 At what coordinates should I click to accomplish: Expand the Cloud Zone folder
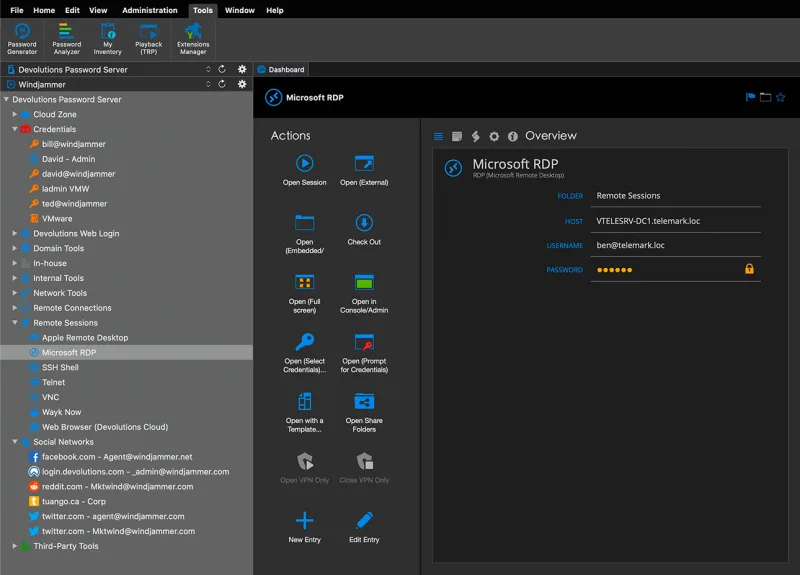(x=15, y=114)
